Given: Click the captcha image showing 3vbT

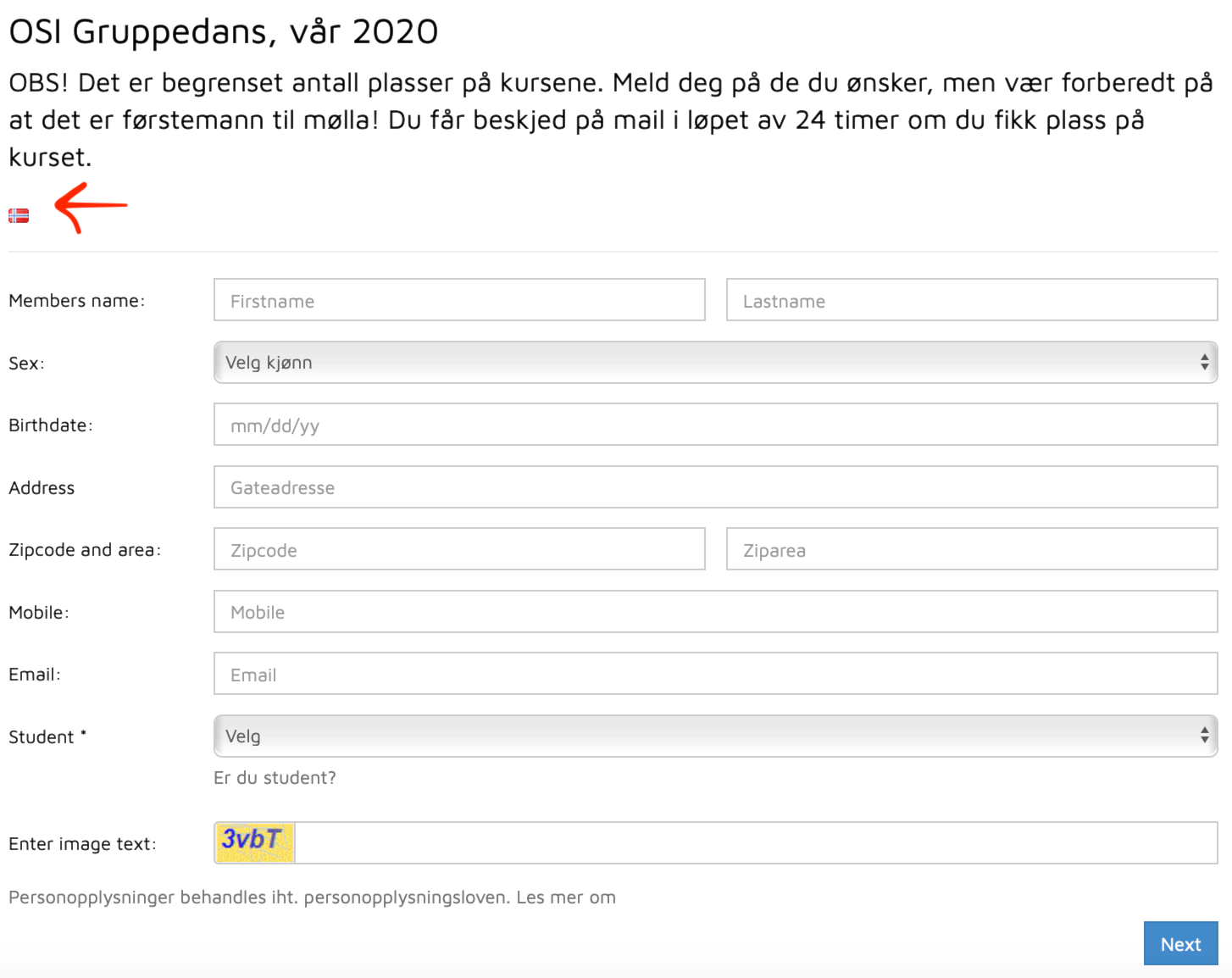Looking at the screenshot, I should point(255,842).
